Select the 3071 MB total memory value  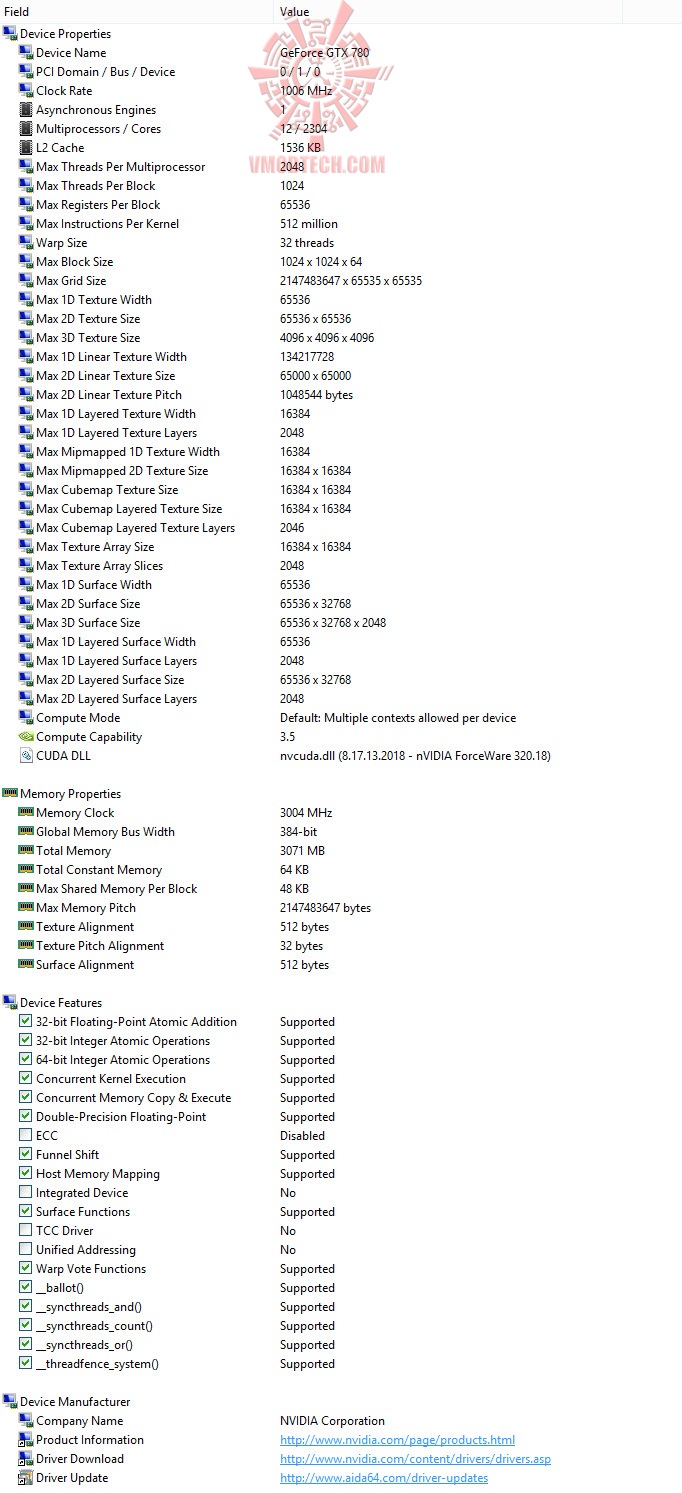(x=302, y=851)
